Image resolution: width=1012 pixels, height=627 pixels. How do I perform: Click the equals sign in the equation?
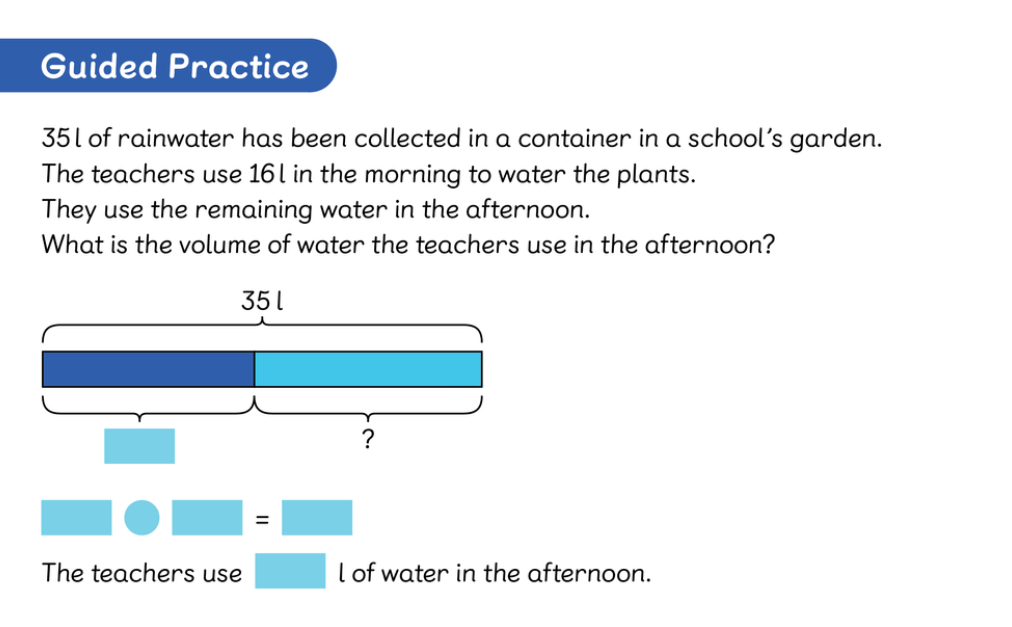(262, 519)
